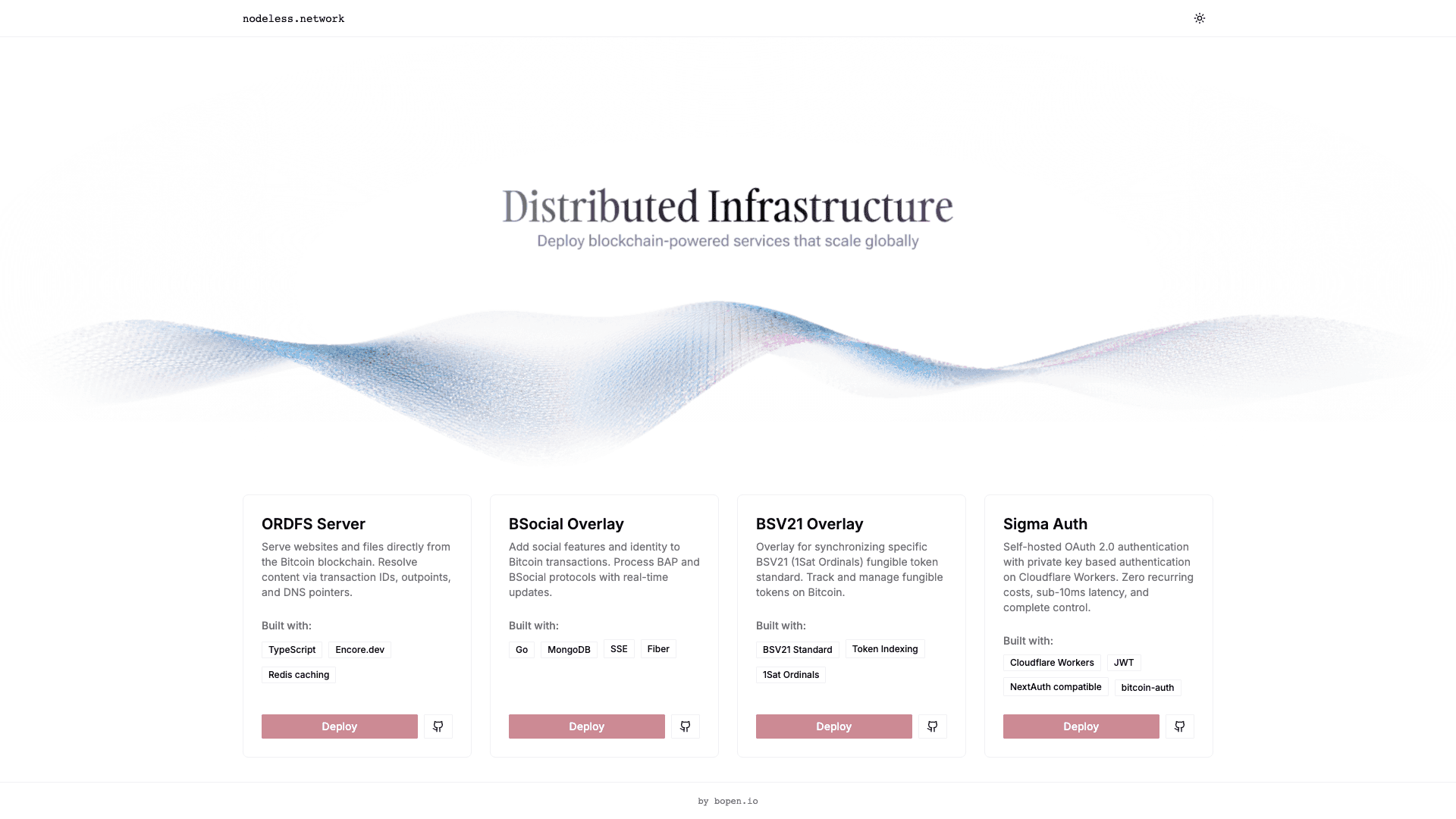The image size is (1456, 819).
Task: Click the nodeless.network site title
Action: click(x=293, y=18)
